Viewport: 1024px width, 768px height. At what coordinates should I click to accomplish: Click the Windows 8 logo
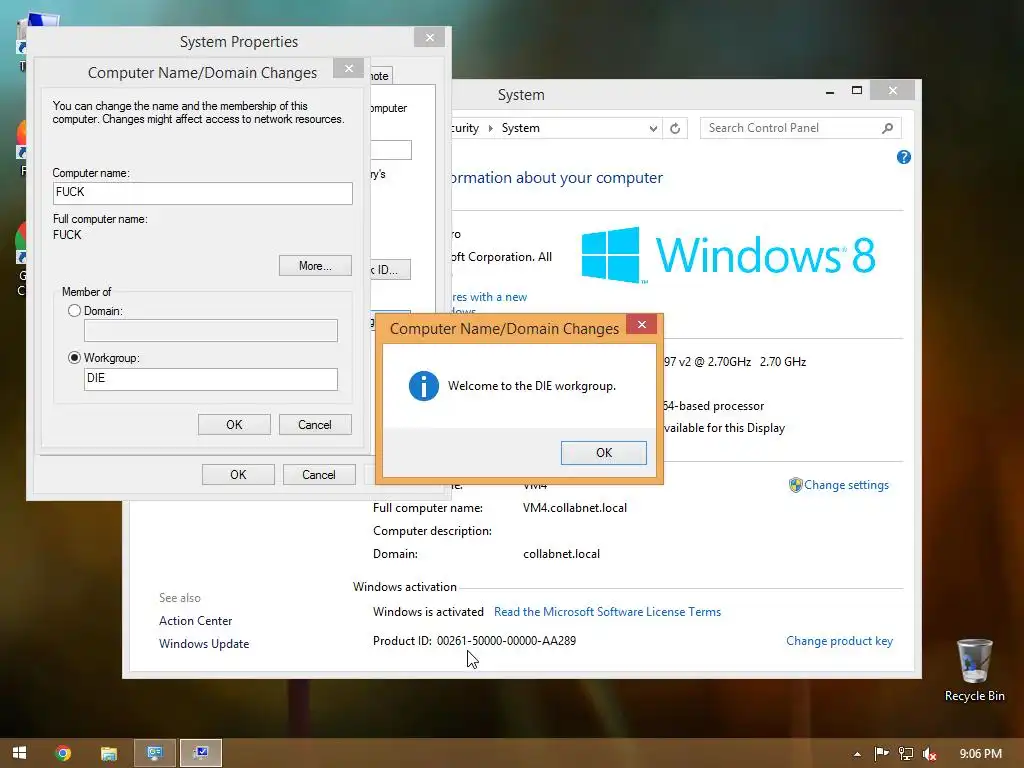point(728,255)
